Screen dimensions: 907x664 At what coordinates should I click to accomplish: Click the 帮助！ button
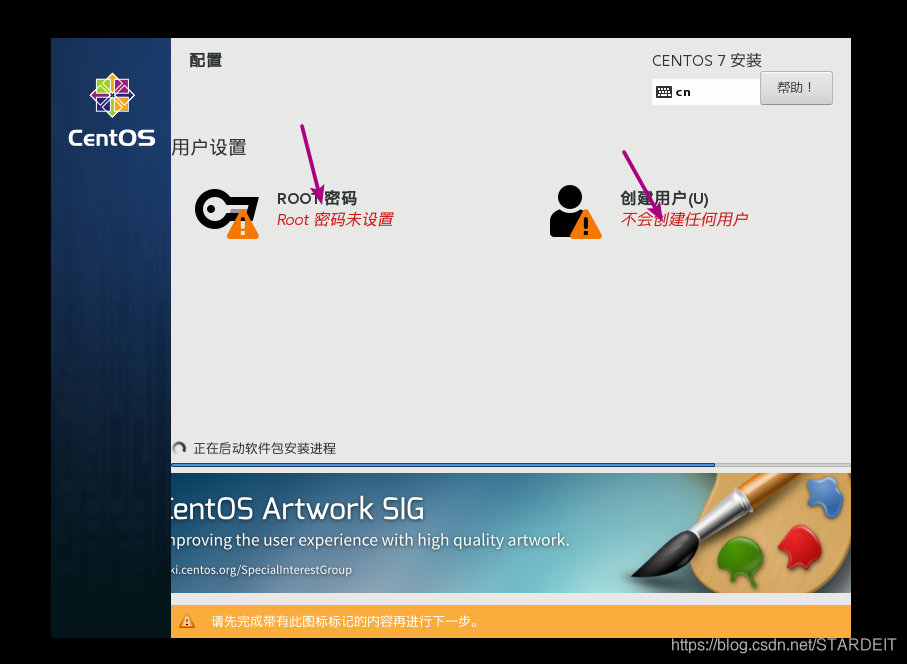tap(796, 88)
